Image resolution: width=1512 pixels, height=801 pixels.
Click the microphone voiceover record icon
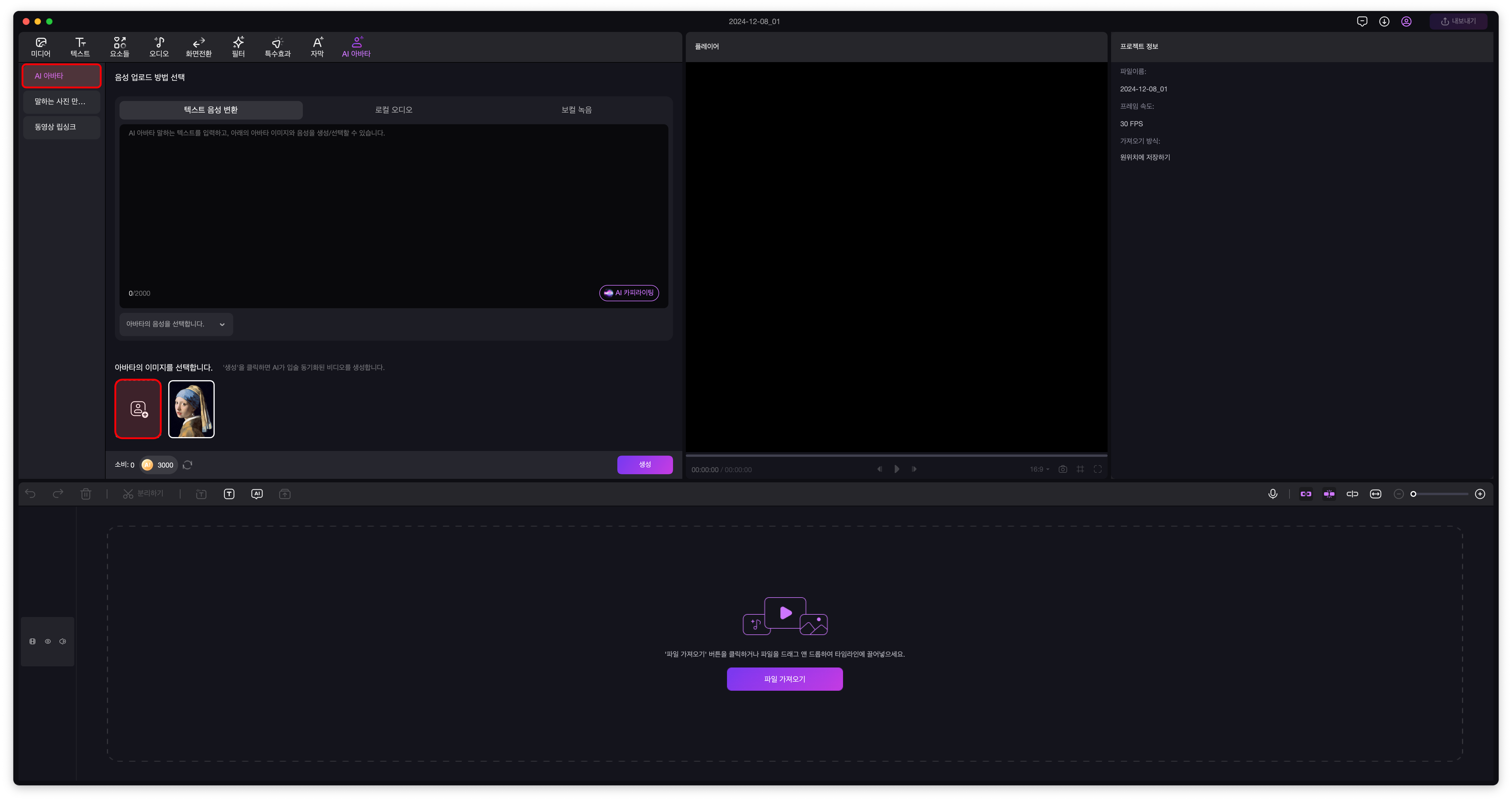point(1272,494)
